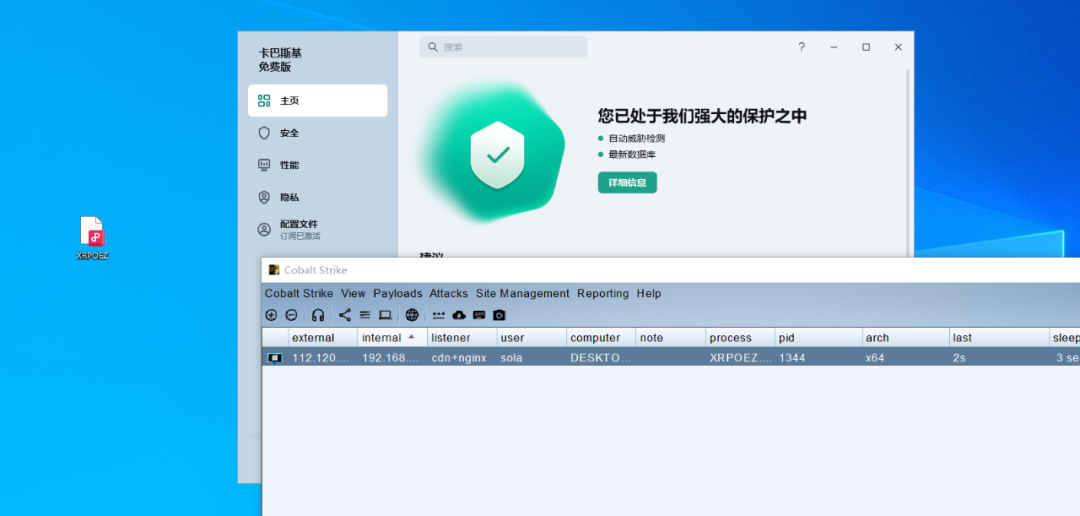Click the Kaspersky 搜索 search field
This screenshot has width=1080, height=516.
(x=503, y=47)
